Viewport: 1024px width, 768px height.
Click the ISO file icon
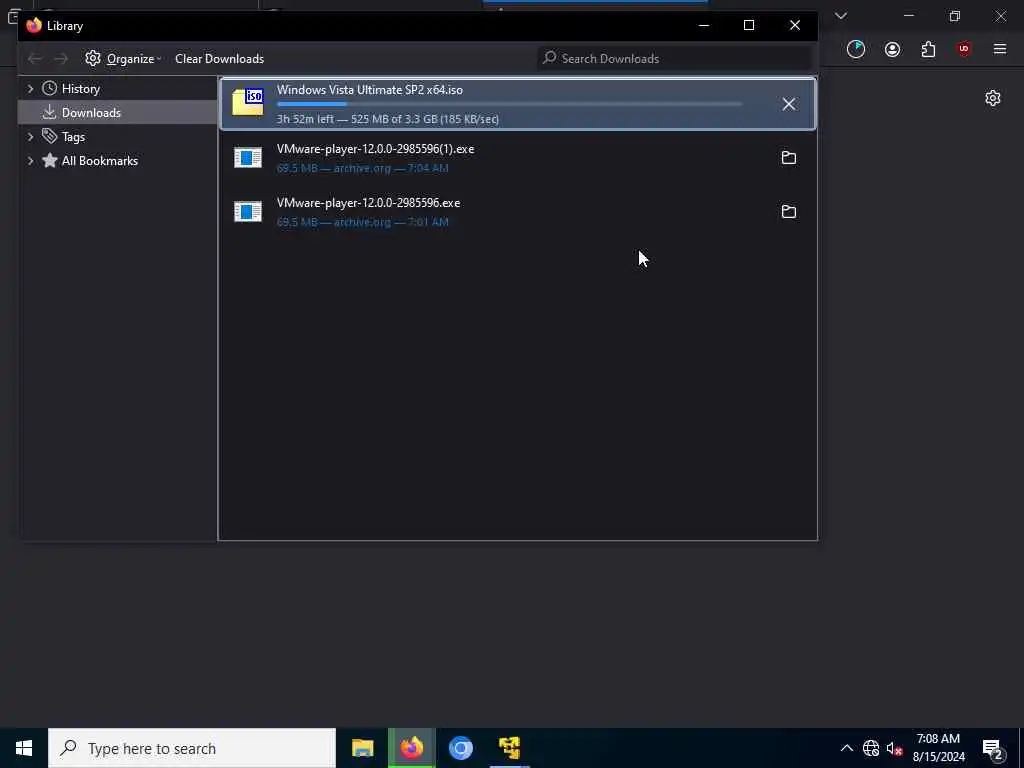248,102
